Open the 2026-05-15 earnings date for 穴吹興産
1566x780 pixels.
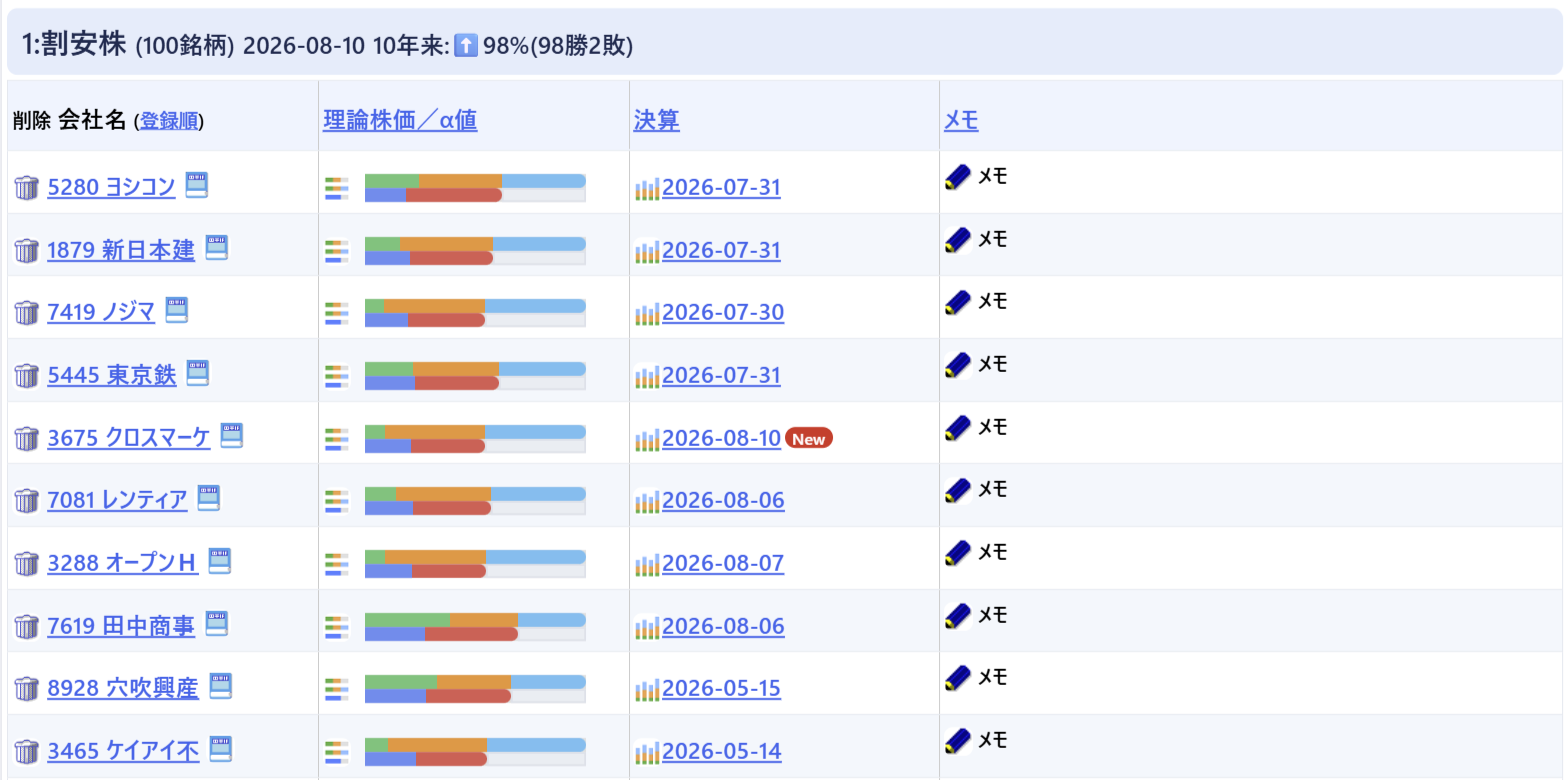(x=721, y=689)
